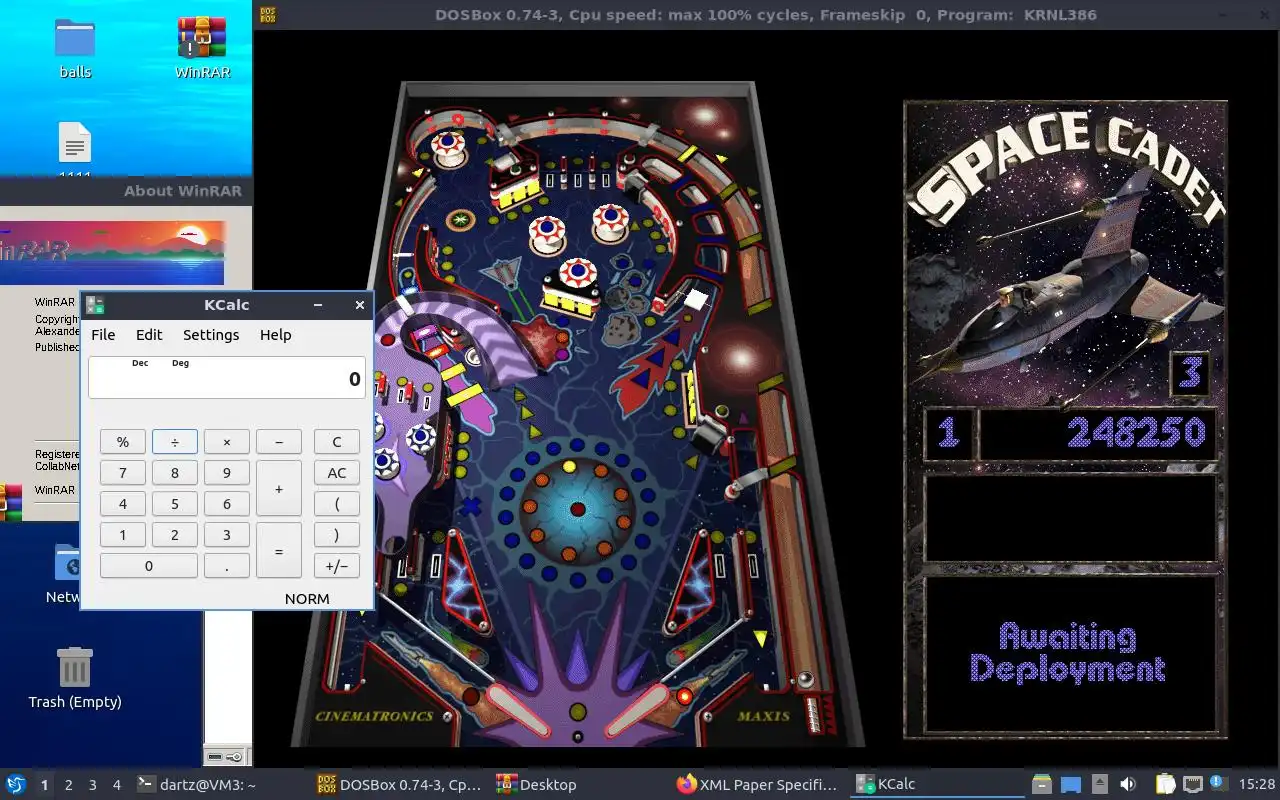Open the balls folder on desktop

point(74,48)
